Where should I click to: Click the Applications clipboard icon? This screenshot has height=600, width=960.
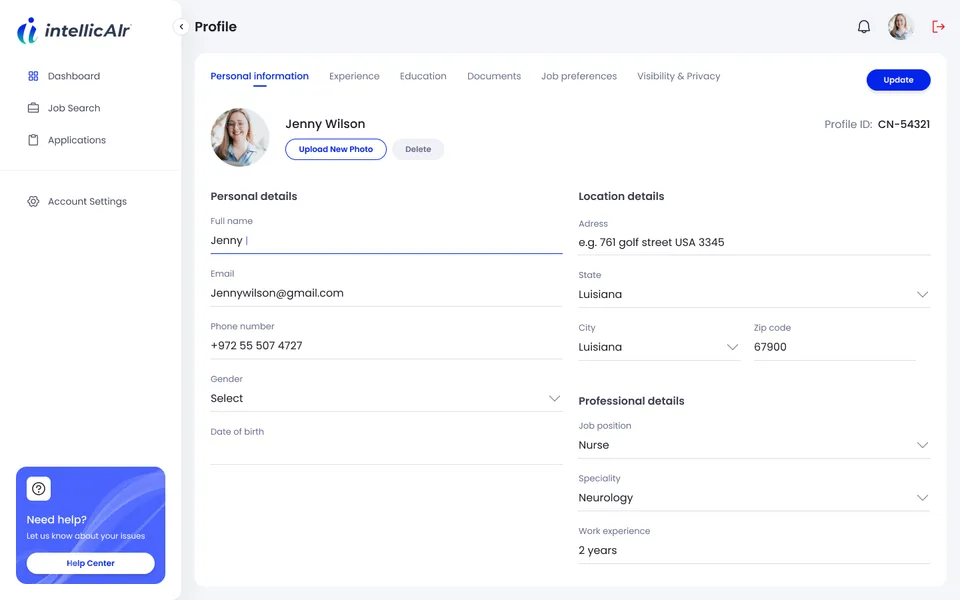tap(33, 140)
